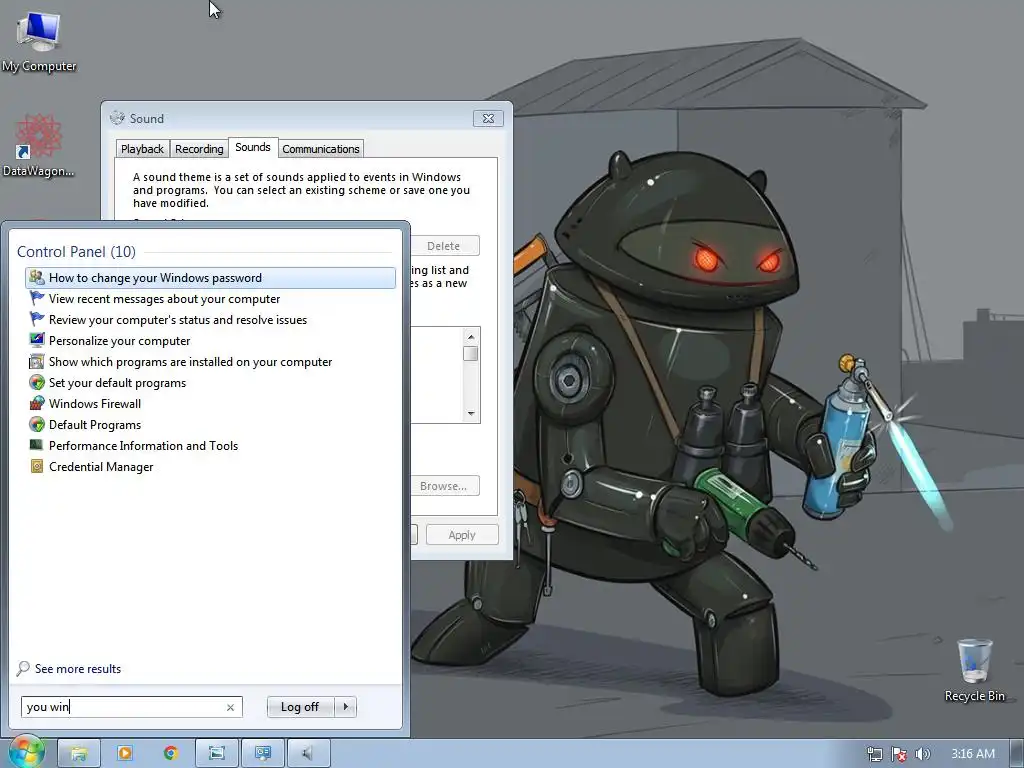Open the Performance Information and Tools result
This screenshot has height=768, width=1024.
click(x=210, y=445)
